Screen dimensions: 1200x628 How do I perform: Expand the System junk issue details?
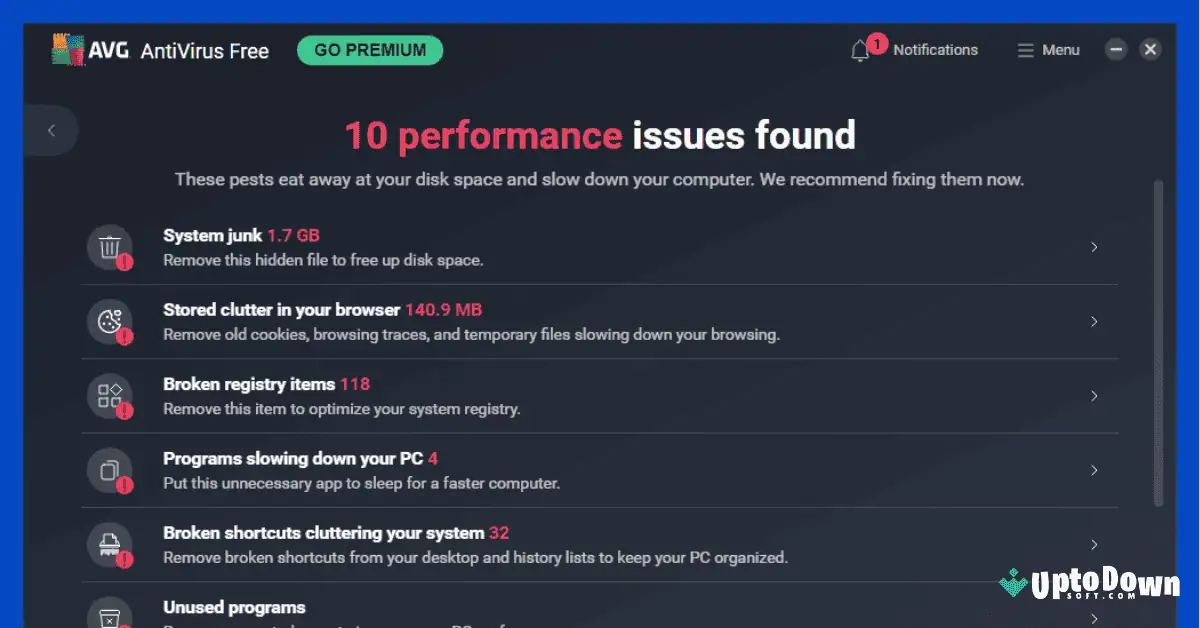(x=1094, y=247)
